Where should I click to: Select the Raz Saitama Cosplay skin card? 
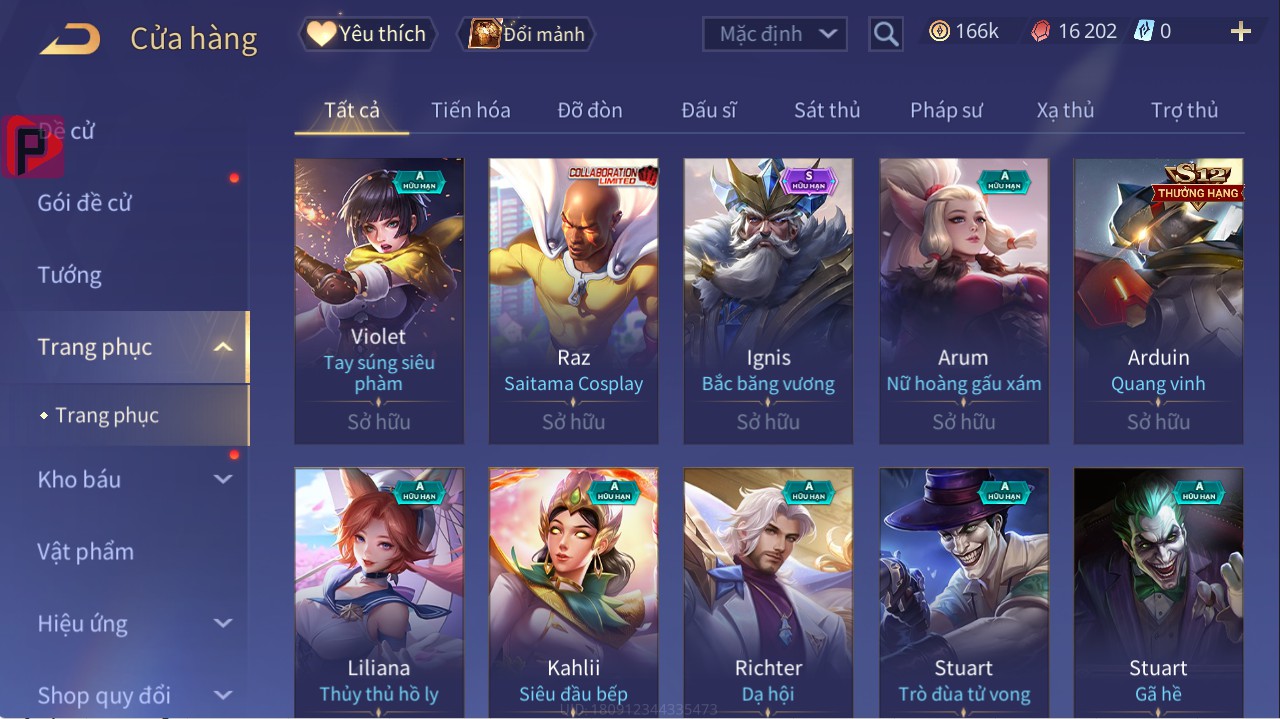[573, 301]
